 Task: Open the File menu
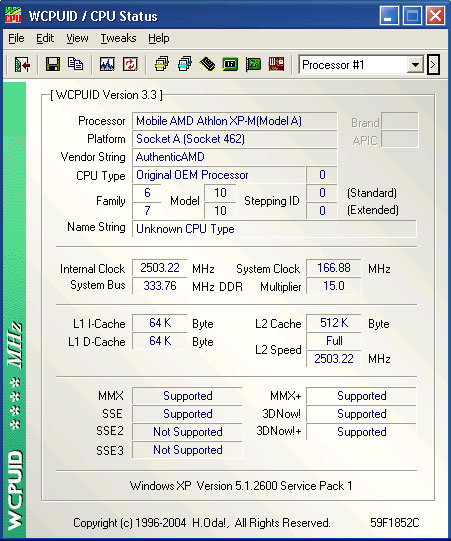coord(16,38)
